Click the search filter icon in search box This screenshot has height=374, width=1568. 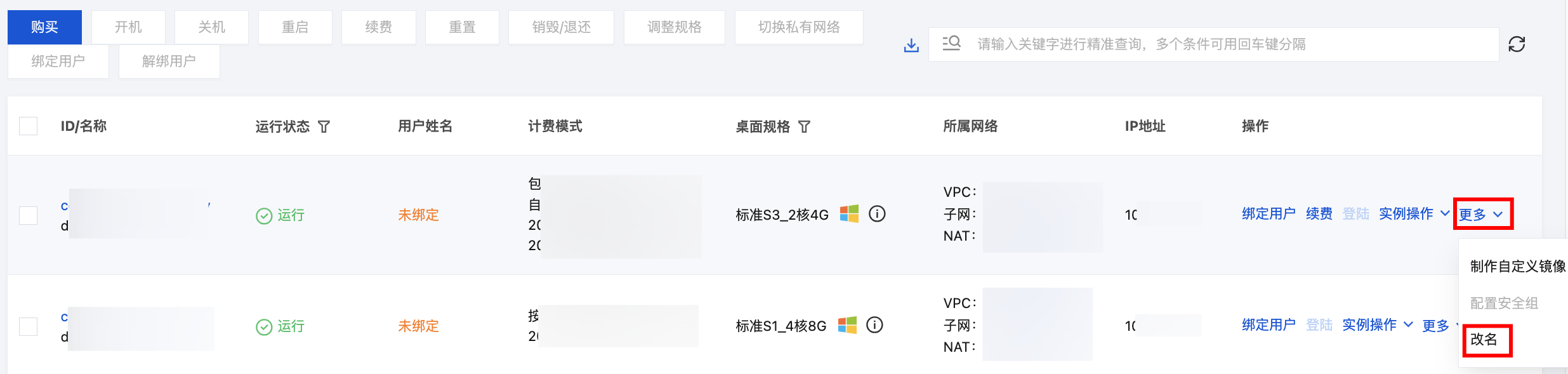(951, 44)
